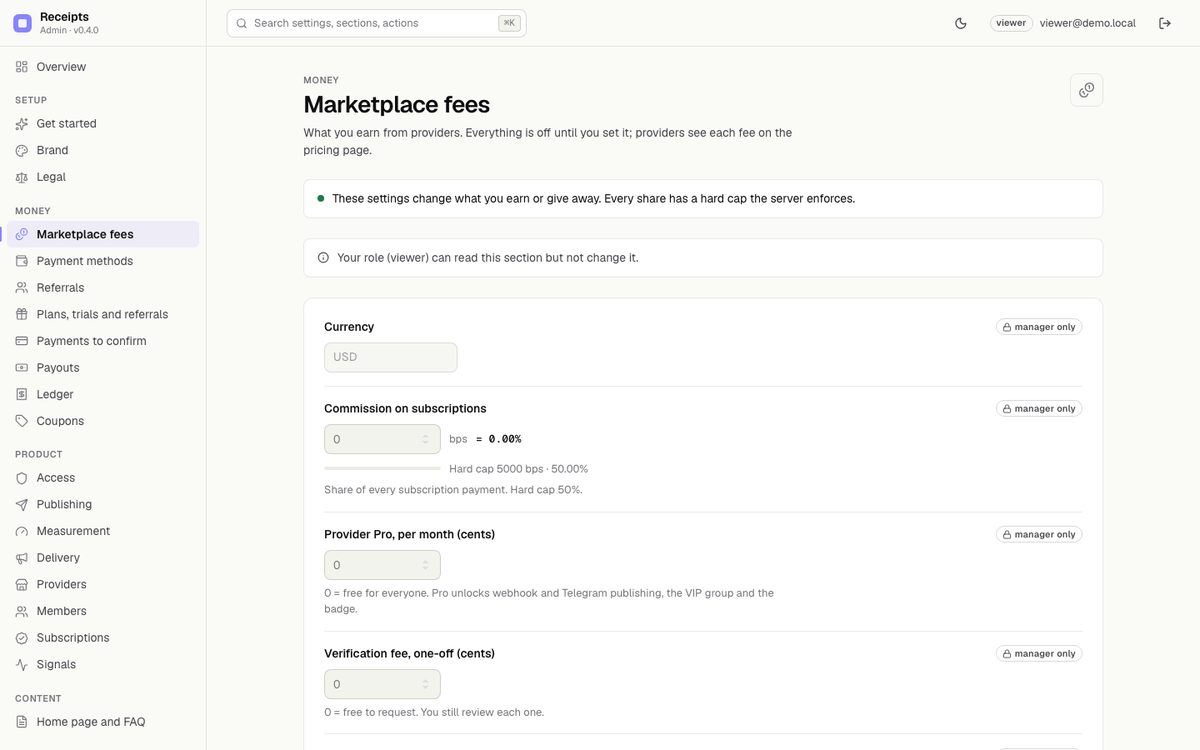
Task: Click the Referrals people icon
Action: pyautogui.click(x=22, y=288)
